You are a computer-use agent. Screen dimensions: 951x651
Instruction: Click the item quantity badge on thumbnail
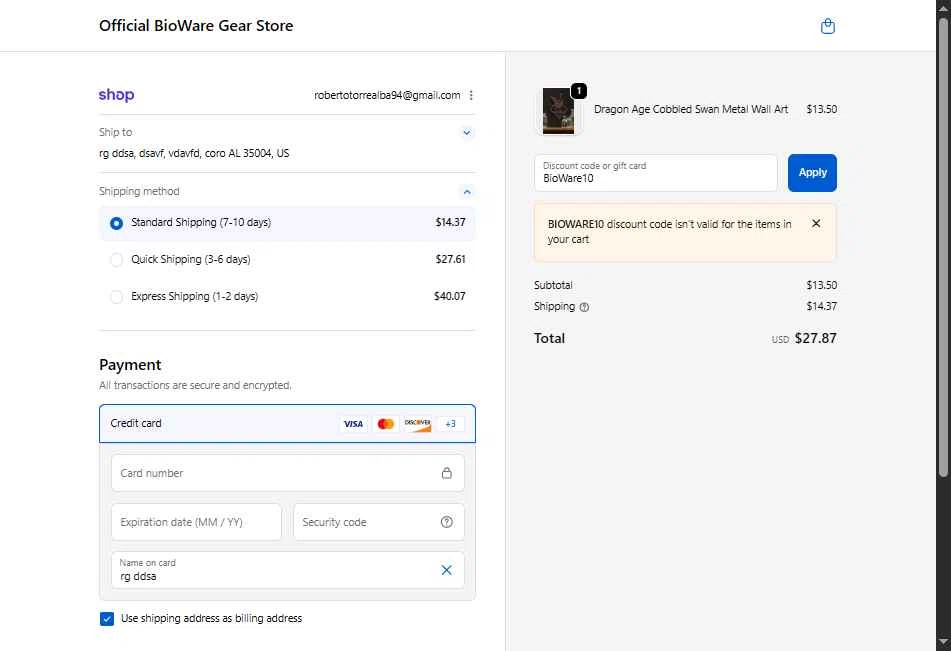[579, 90]
